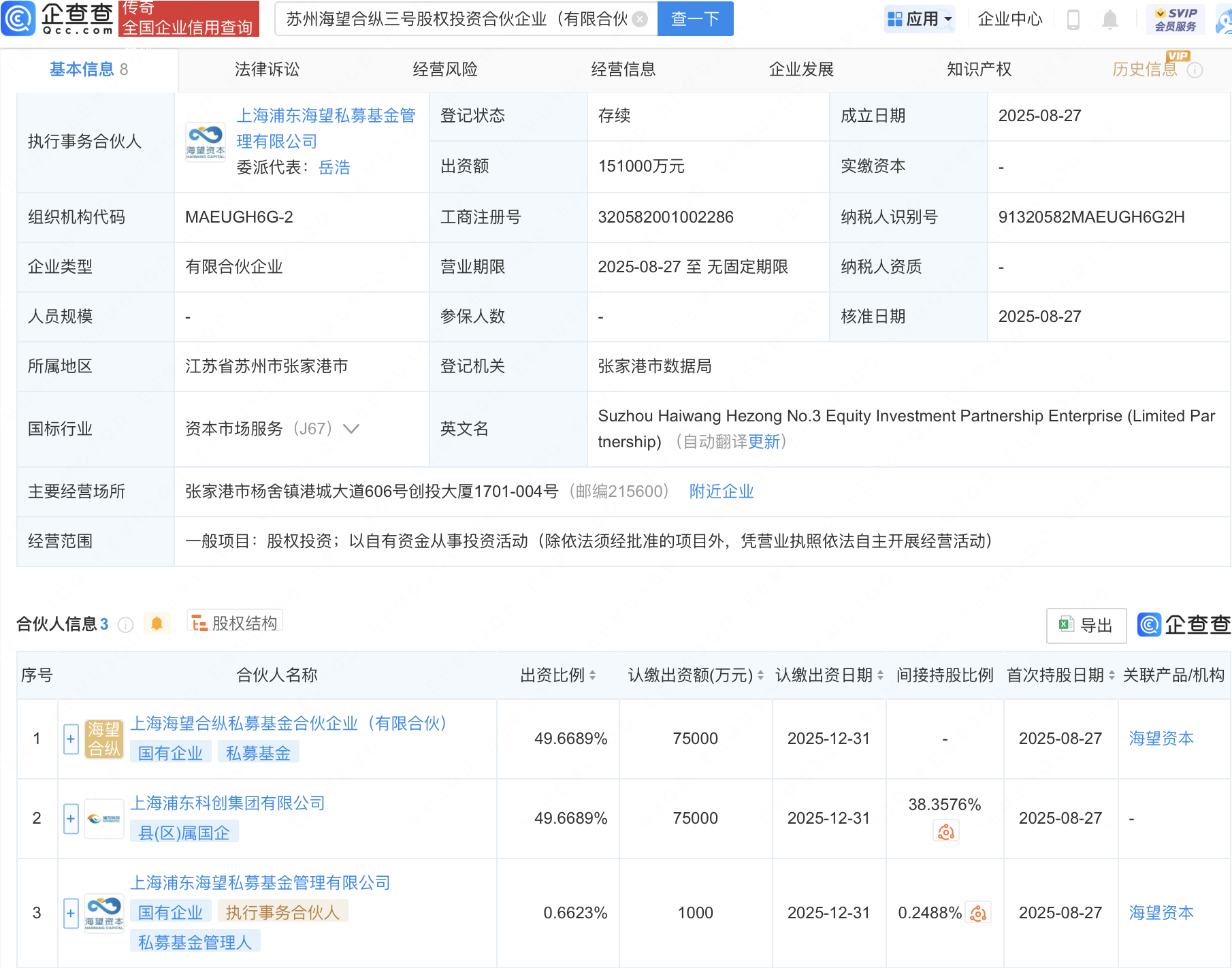The width and height of the screenshot is (1232, 968).
Task: Open representative 岳浩 link
Action: (334, 167)
